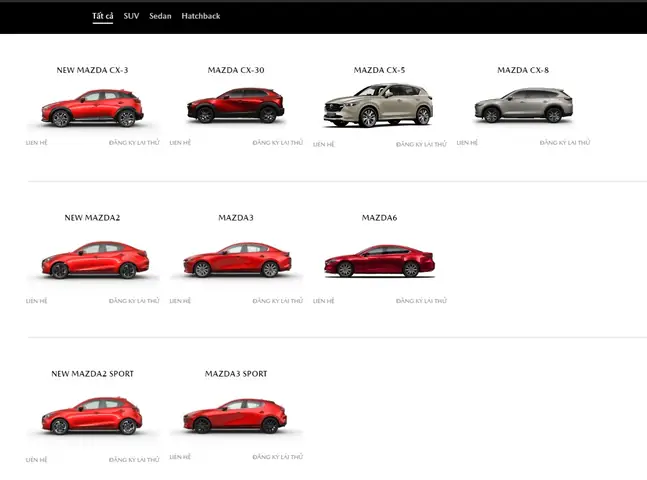Show Hatchback models tab
This screenshot has width=647, height=480.
click(x=201, y=16)
